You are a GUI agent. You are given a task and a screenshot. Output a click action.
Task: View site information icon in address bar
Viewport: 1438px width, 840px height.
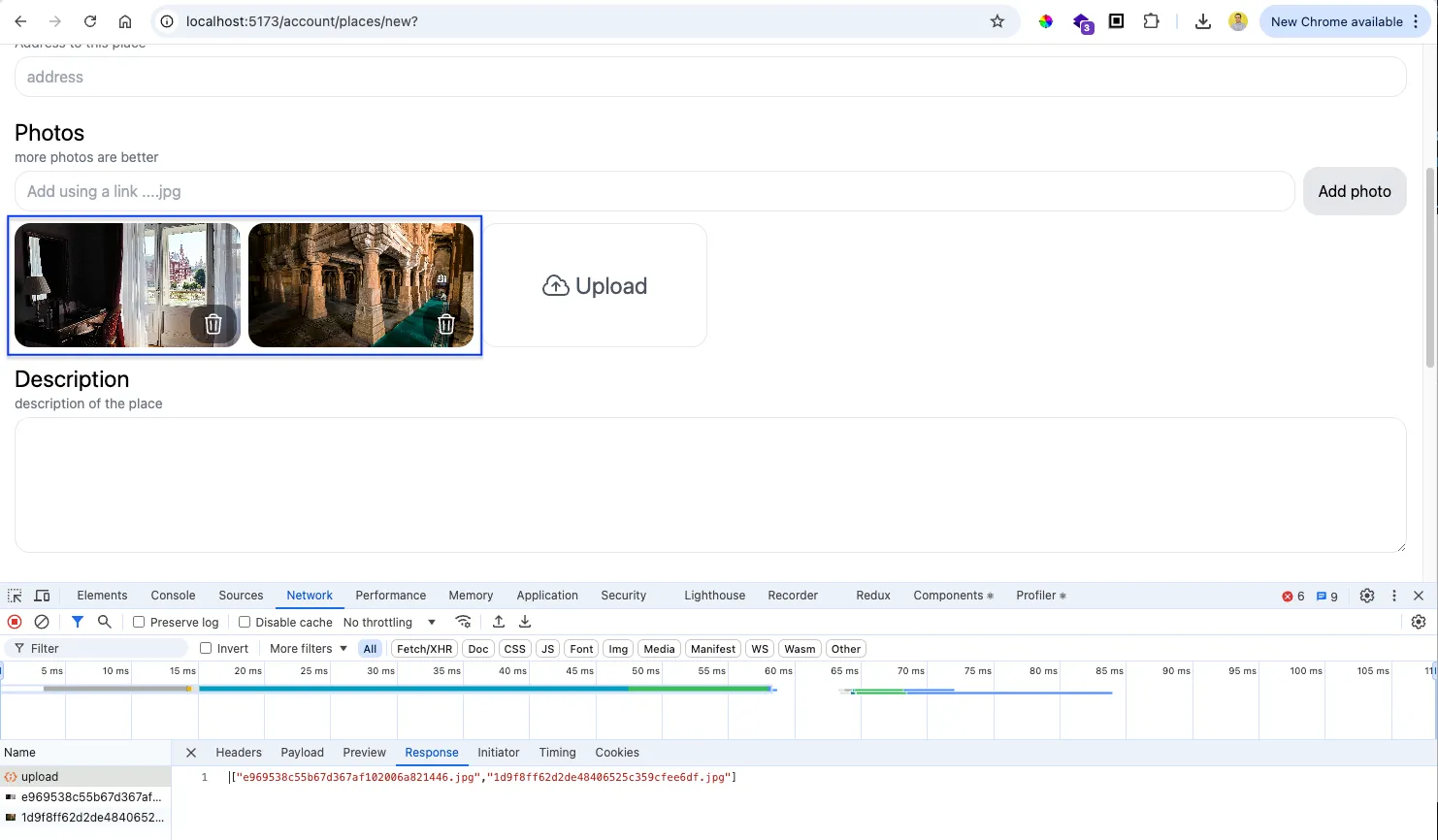coord(167,21)
